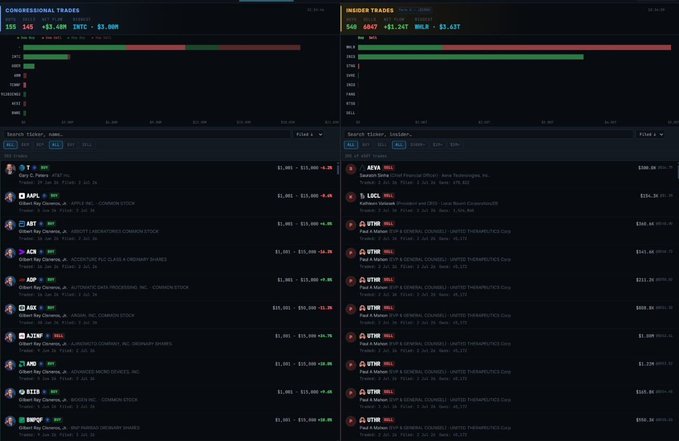Toggle the Dem Sell legend item in Congressional chart
The height and width of the screenshot is (441, 679).
(x=51, y=38)
